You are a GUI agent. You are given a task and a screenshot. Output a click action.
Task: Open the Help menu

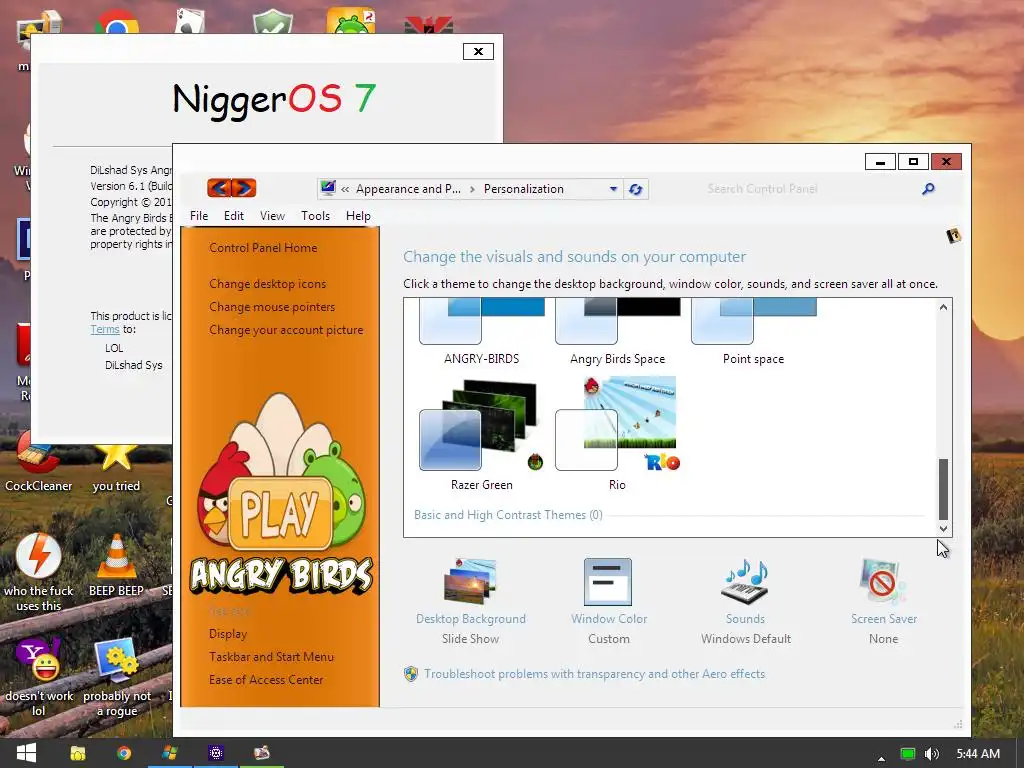point(358,216)
